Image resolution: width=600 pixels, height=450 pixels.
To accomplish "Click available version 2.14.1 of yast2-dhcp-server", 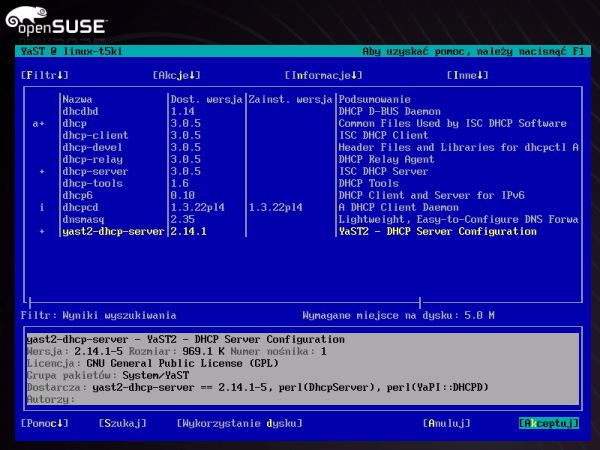I will pyautogui.click(x=188, y=232).
